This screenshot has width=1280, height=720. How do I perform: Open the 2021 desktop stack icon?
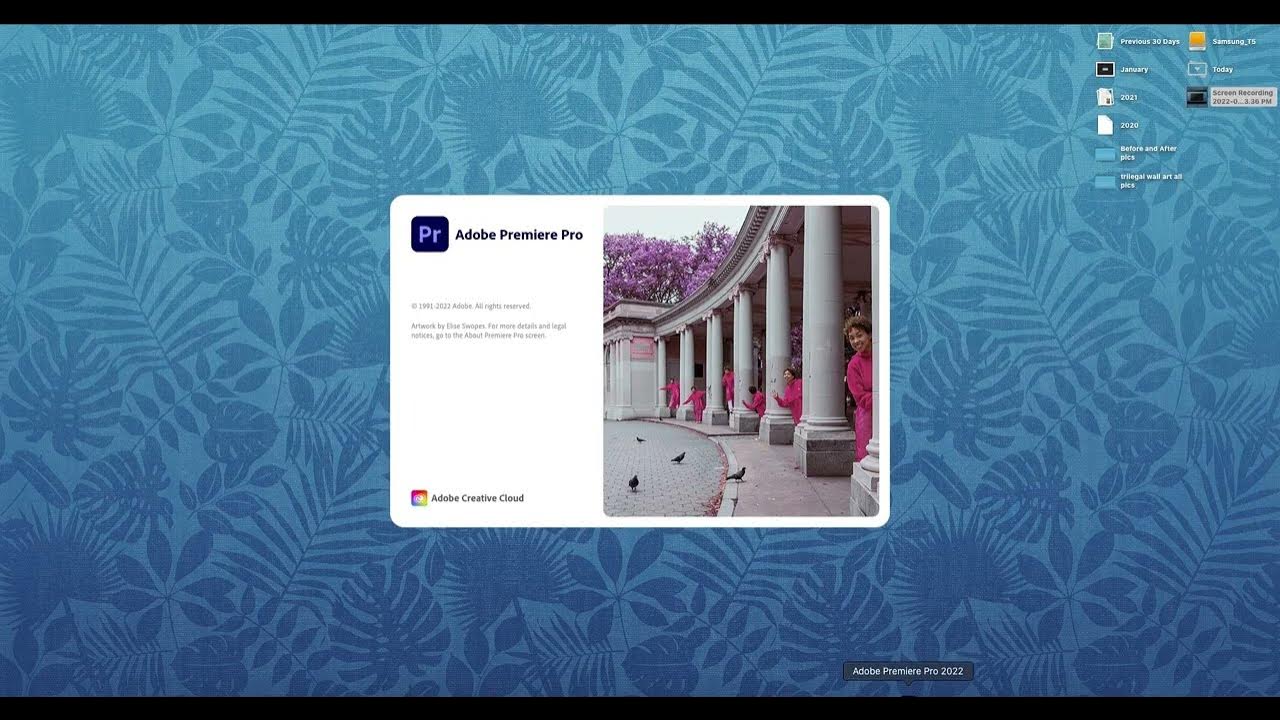(1105, 97)
